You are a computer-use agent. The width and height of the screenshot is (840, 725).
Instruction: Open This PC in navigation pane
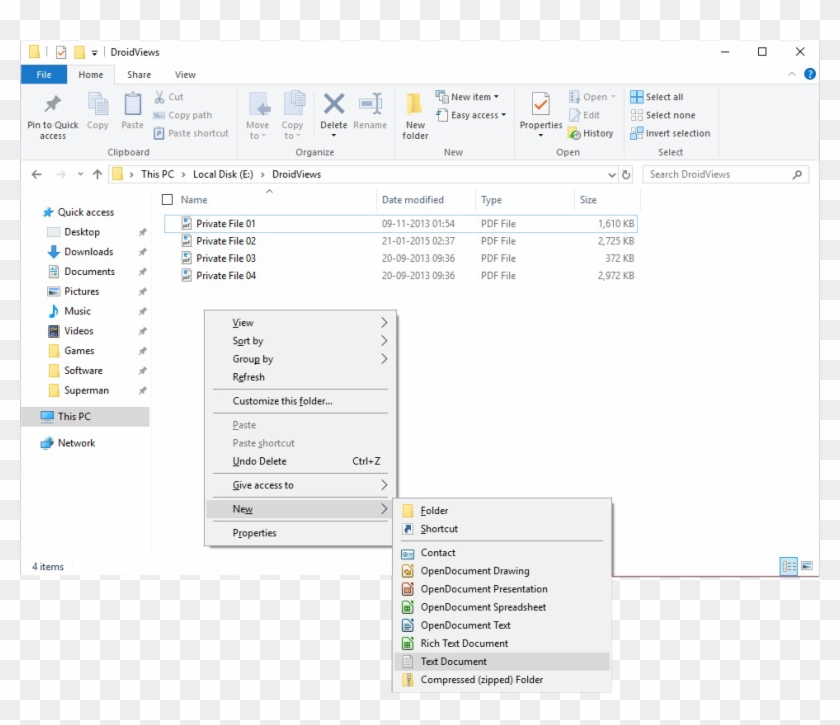click(x=85, y=416)
